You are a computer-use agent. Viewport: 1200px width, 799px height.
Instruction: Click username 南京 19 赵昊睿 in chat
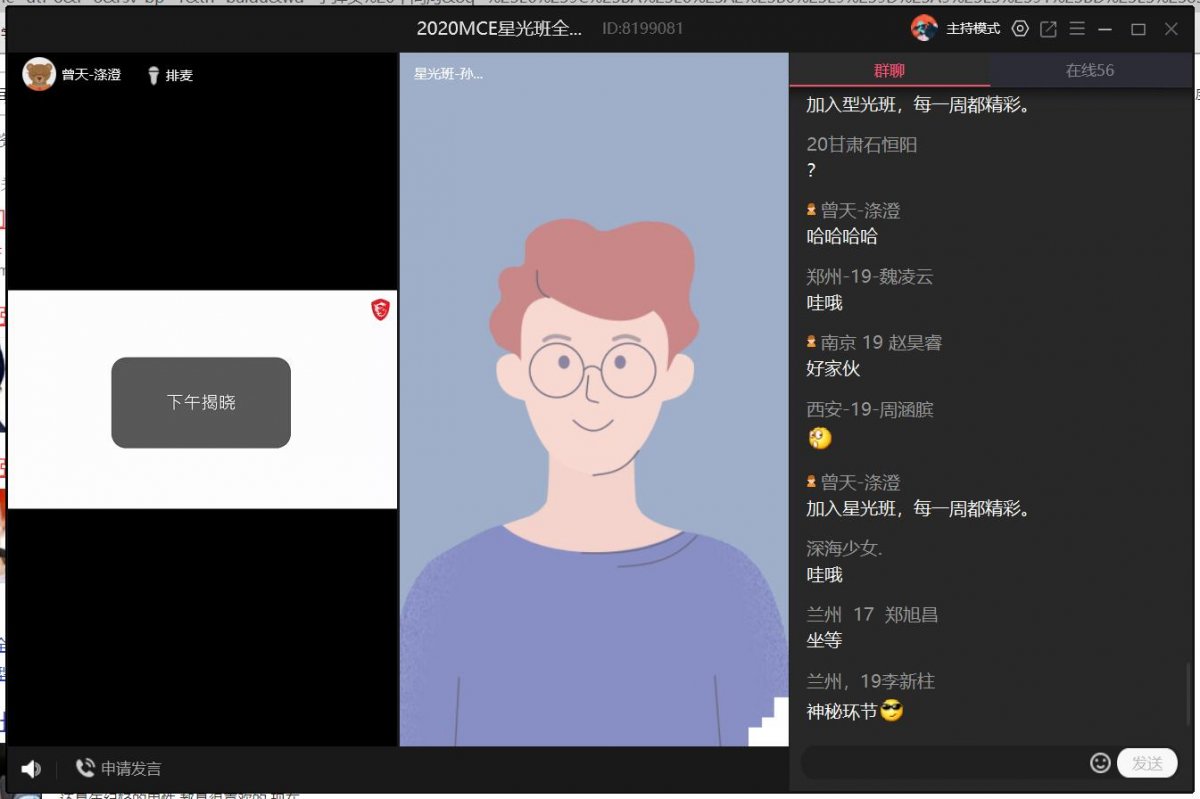[881, 342]
